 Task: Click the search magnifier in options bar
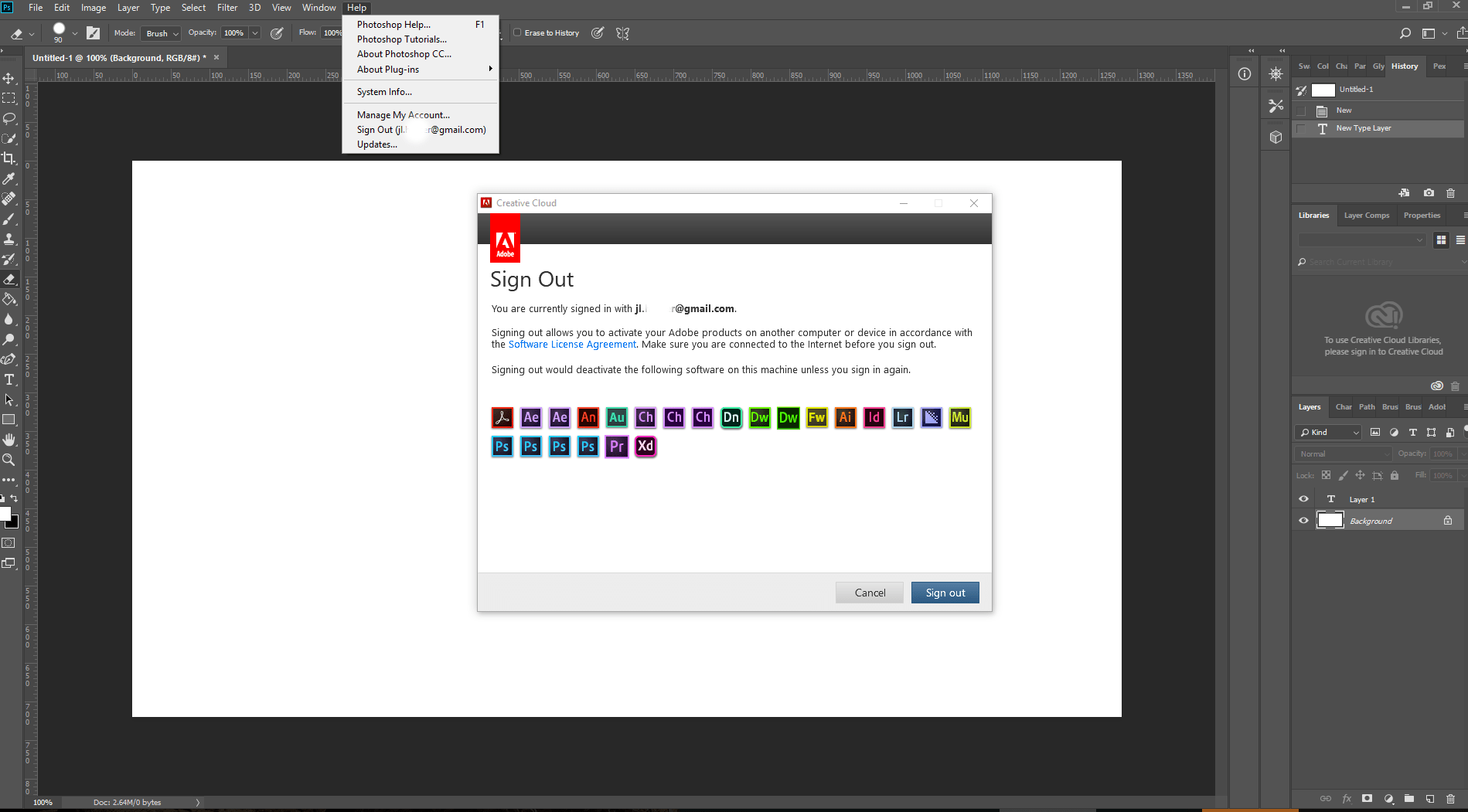tap(1405, 33)
